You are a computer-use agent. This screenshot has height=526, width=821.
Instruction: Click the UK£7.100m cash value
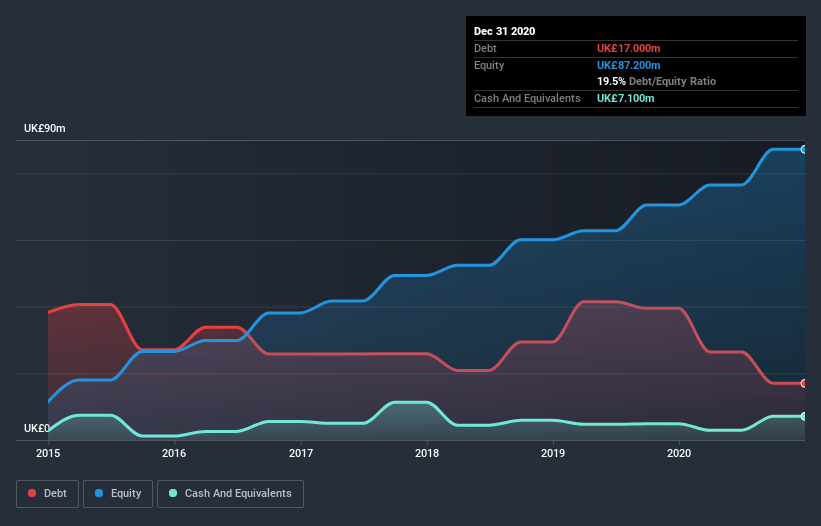click(625, 98)
